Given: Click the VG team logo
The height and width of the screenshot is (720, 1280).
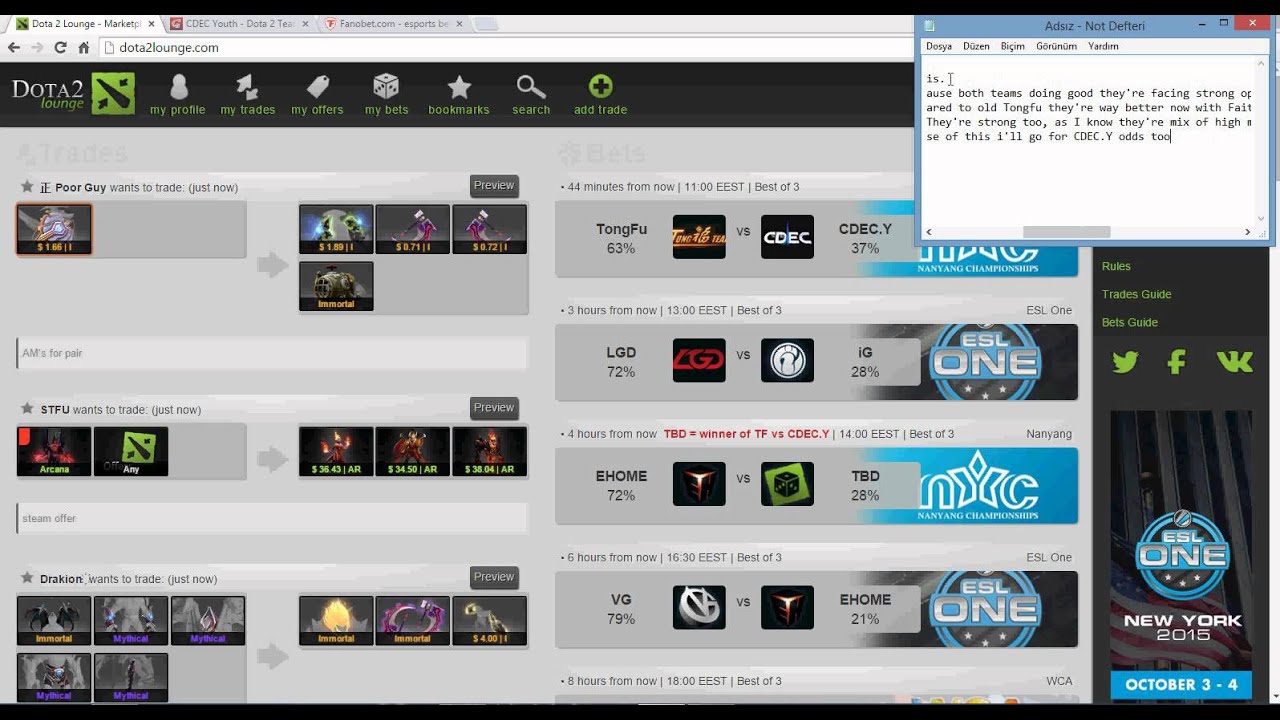Looking at the screenshot, I should tap(699, 608).
